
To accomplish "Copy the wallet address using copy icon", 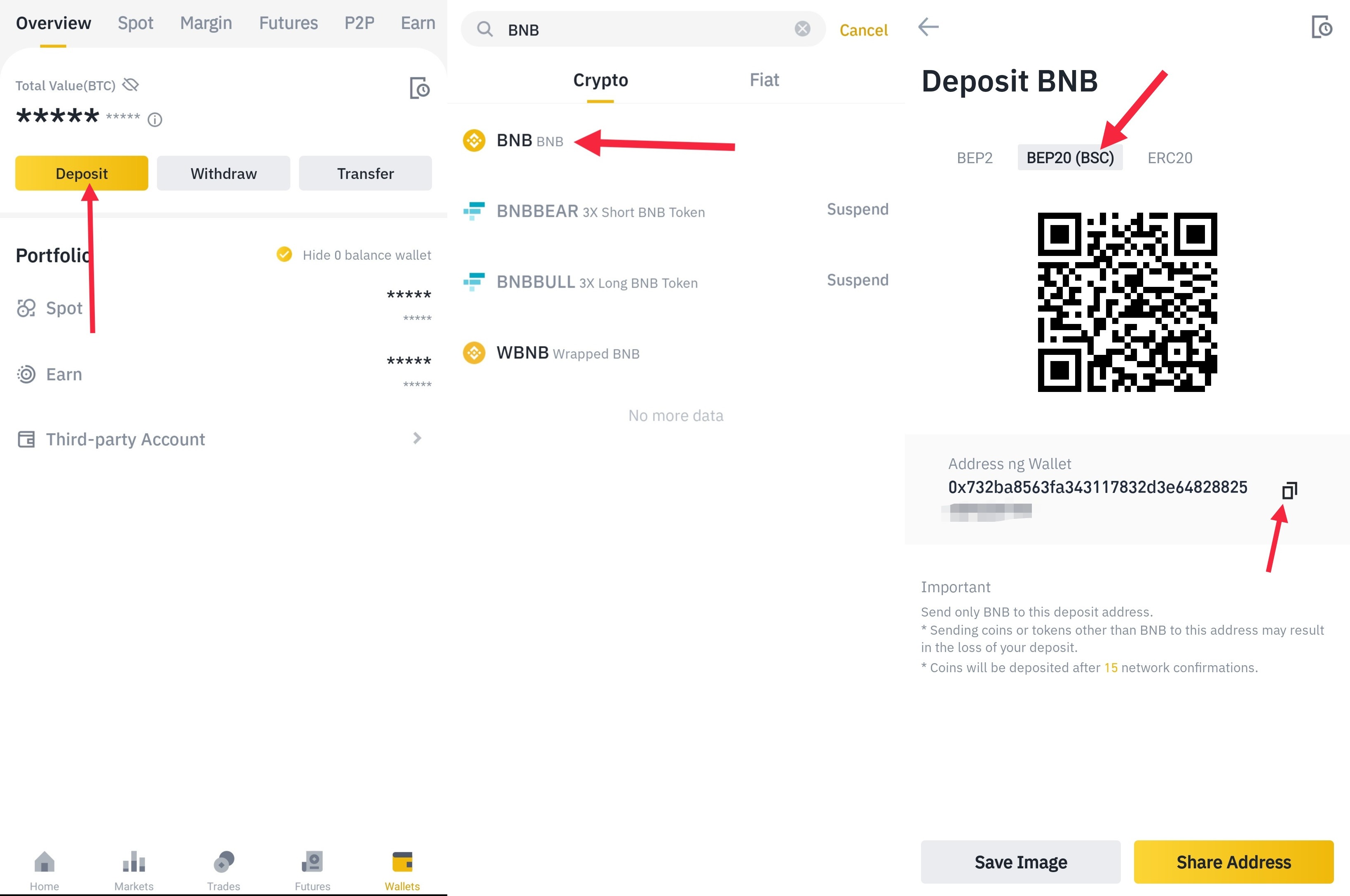I will [x=1289, y=490].
